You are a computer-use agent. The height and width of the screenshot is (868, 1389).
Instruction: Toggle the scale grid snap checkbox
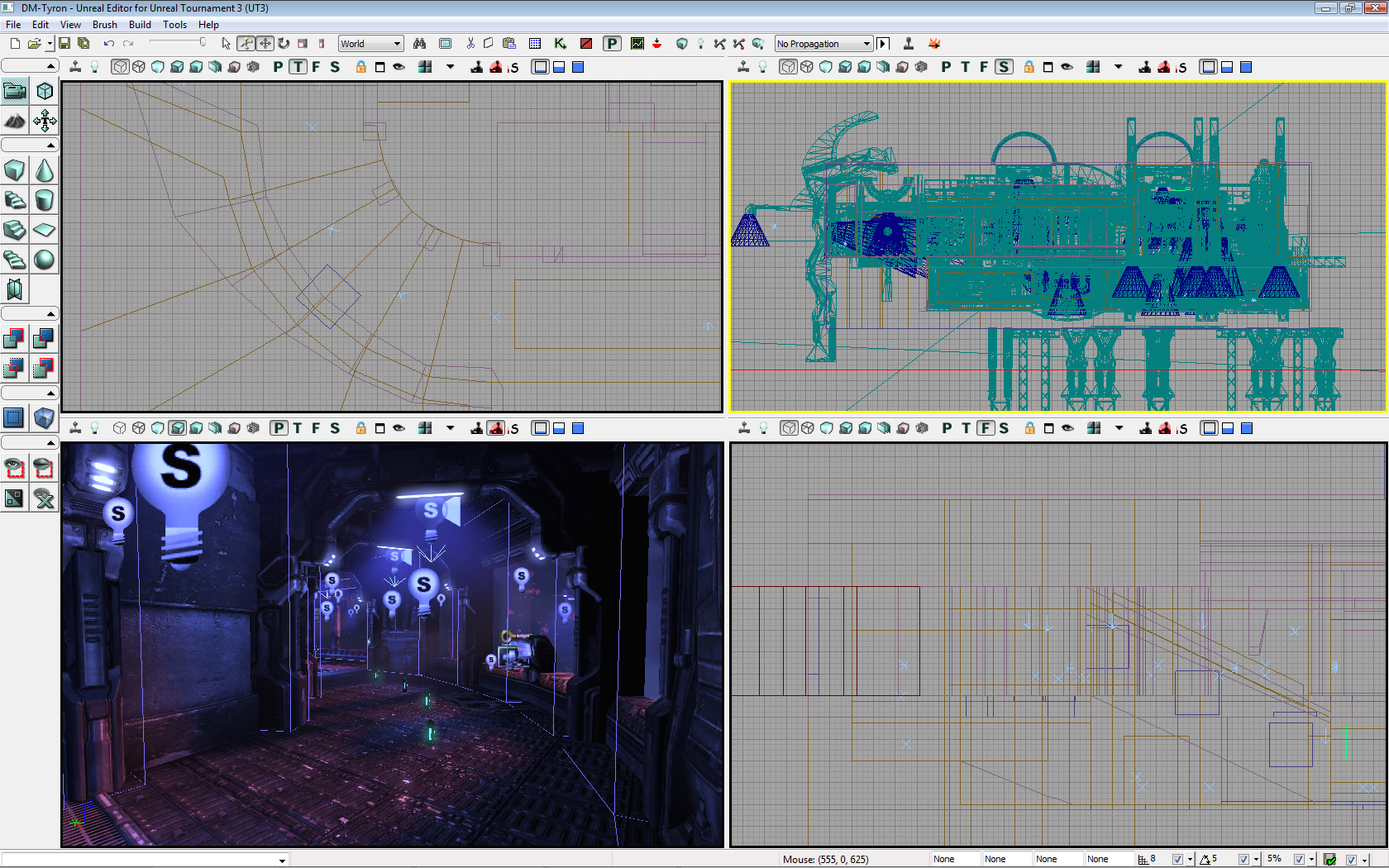pos(1299,860)
